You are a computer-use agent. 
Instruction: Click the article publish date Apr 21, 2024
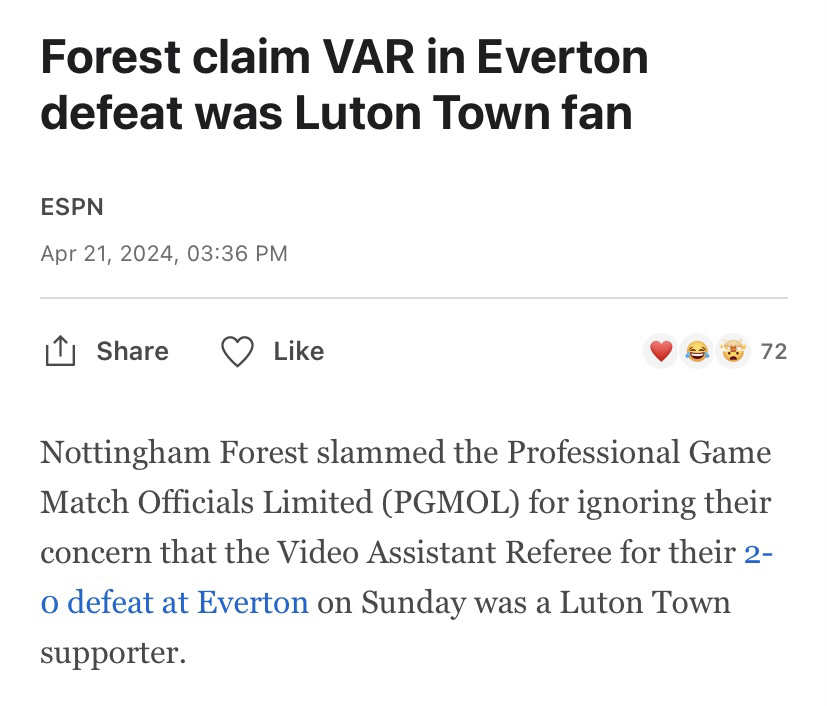(x=107, y=254)
